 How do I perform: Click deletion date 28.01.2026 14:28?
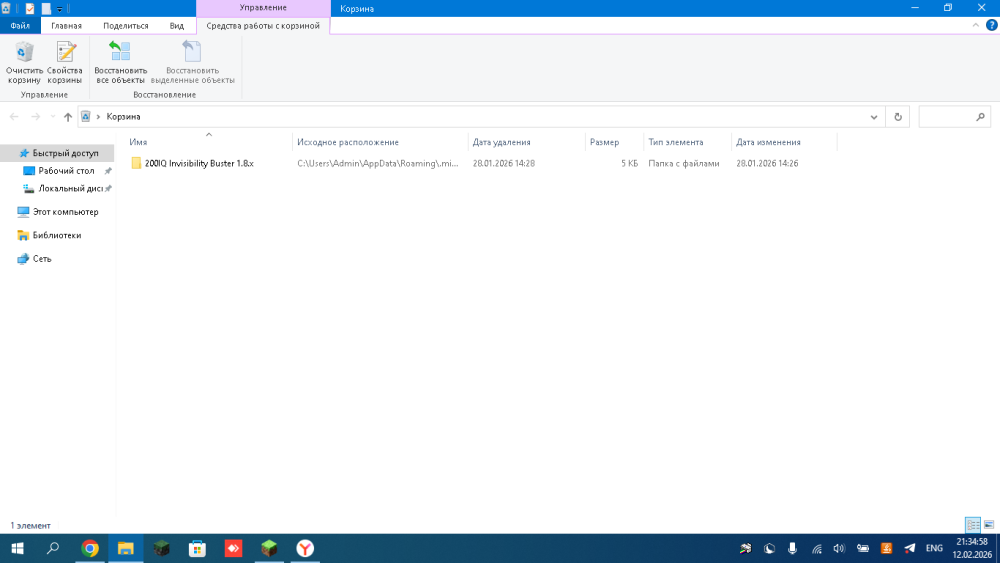(504, 163)
